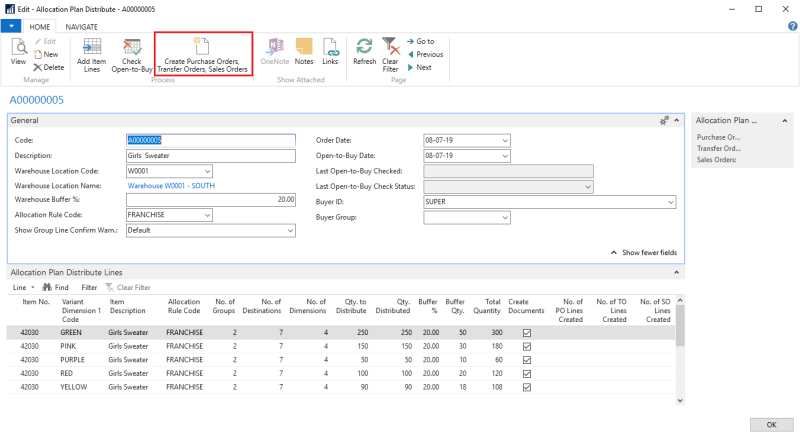Image resolution: width=800 pixels, height=438 pixels.
Task: Open the HOME ribbon tab
Action: click(40, 26)
